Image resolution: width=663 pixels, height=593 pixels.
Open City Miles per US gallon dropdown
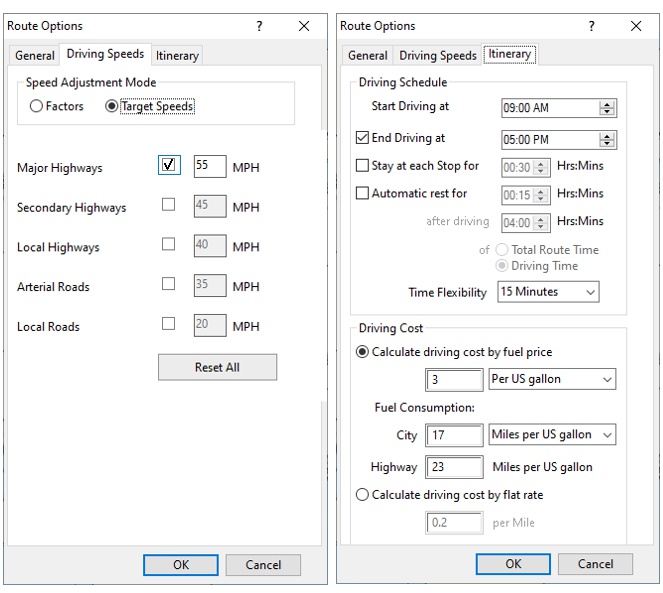tap(552, 435)
